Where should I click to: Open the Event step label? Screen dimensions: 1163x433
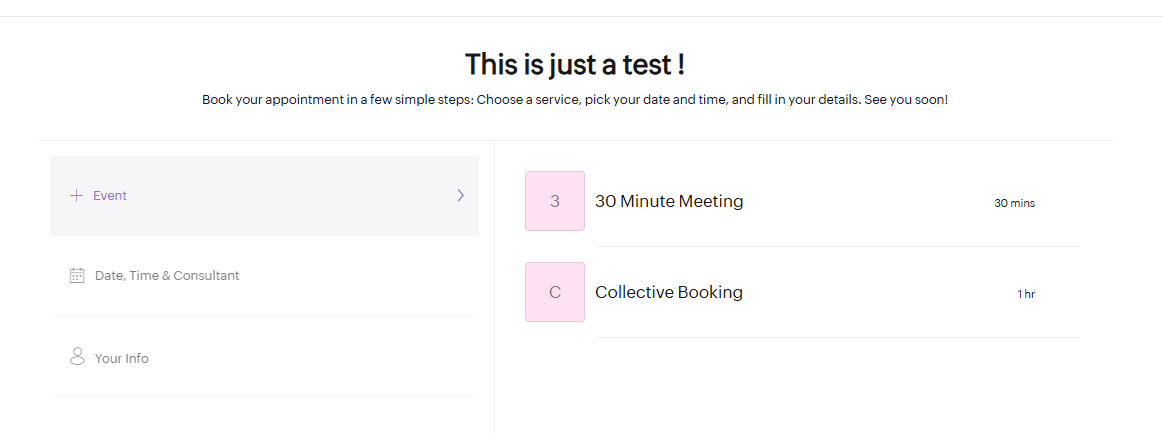[x=110, y=196]
